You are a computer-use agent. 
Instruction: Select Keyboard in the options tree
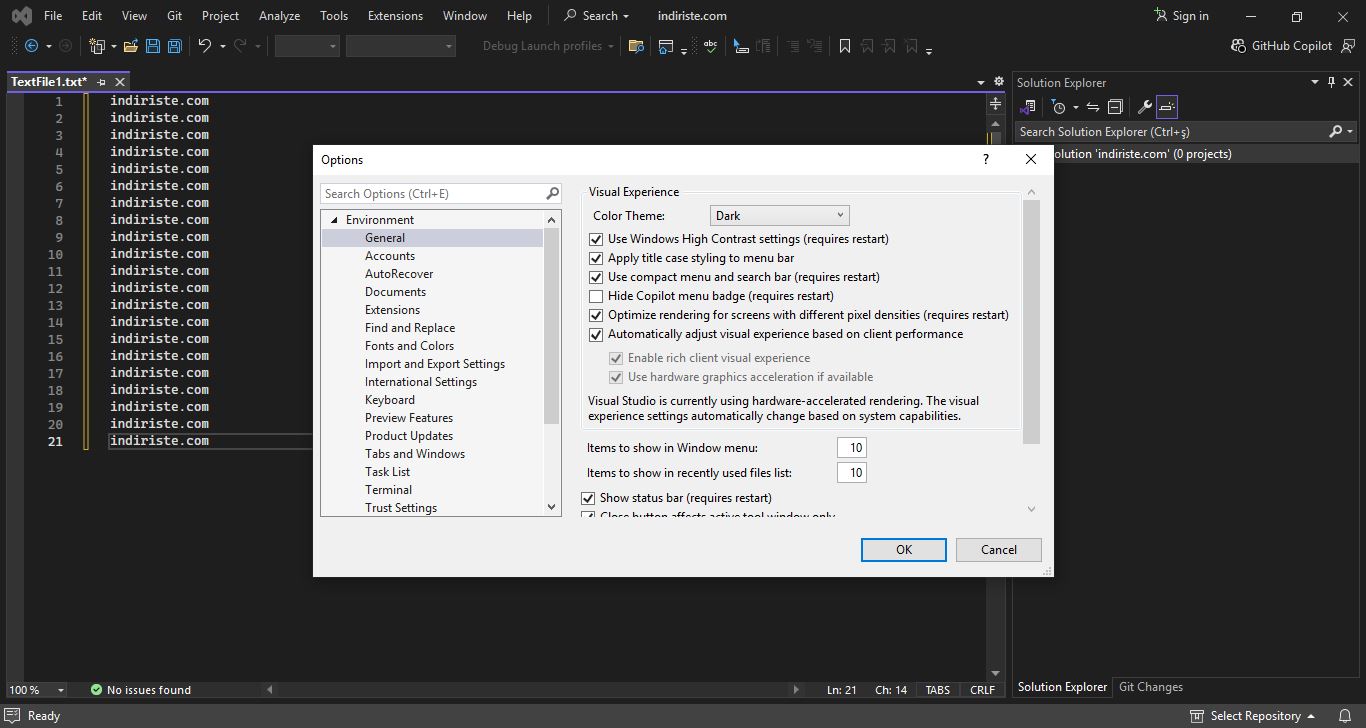click(x=390, y=400)
